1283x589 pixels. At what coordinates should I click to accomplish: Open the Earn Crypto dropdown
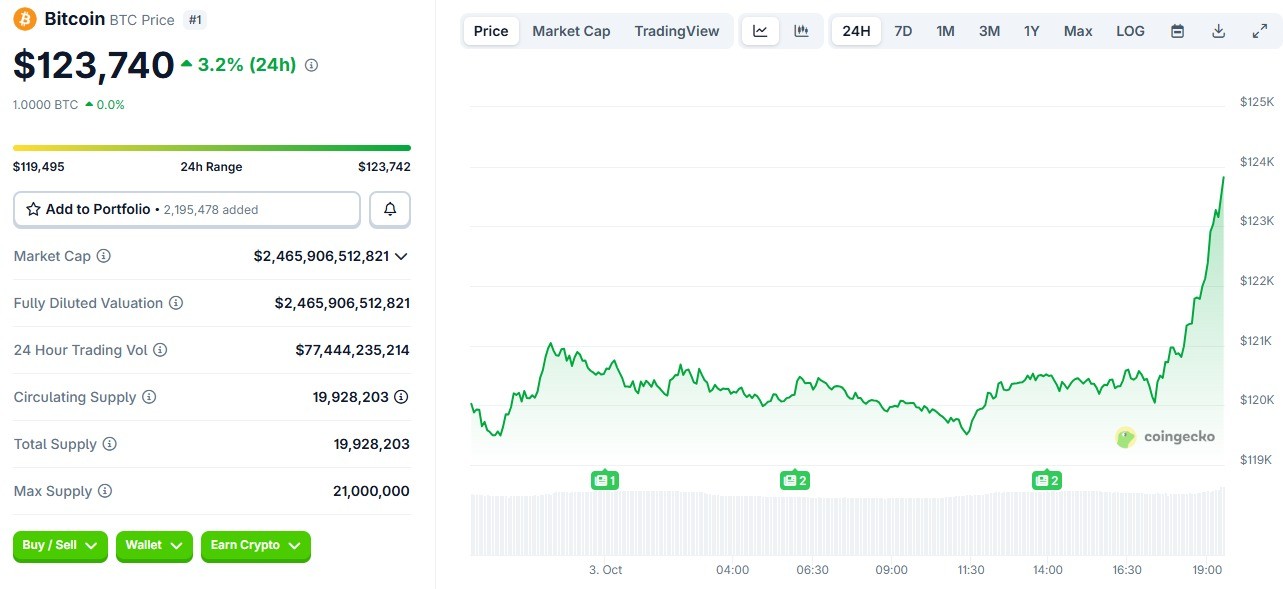click(255, 545)
